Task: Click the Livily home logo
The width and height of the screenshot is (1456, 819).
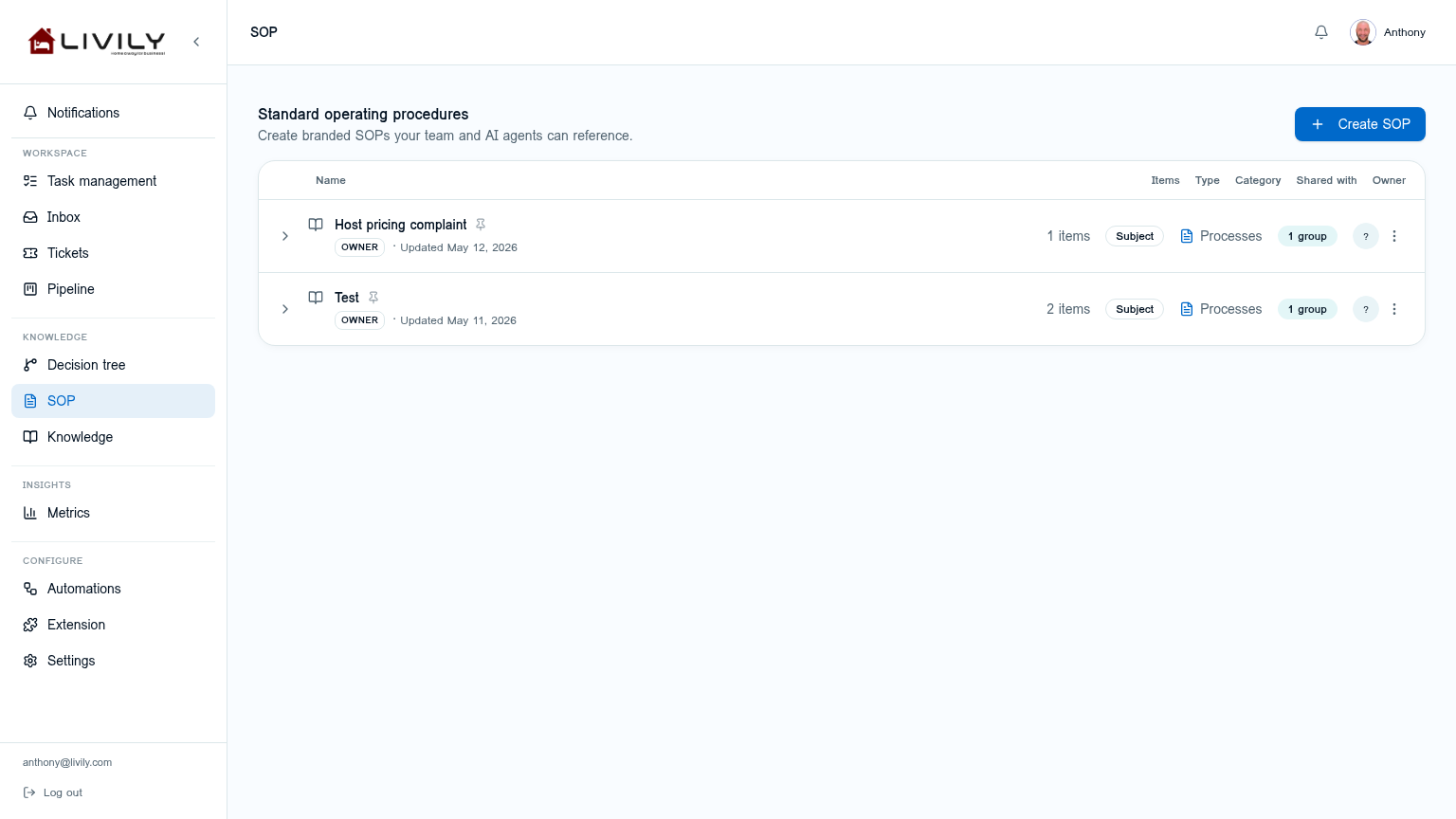Action: click(97, 42)
